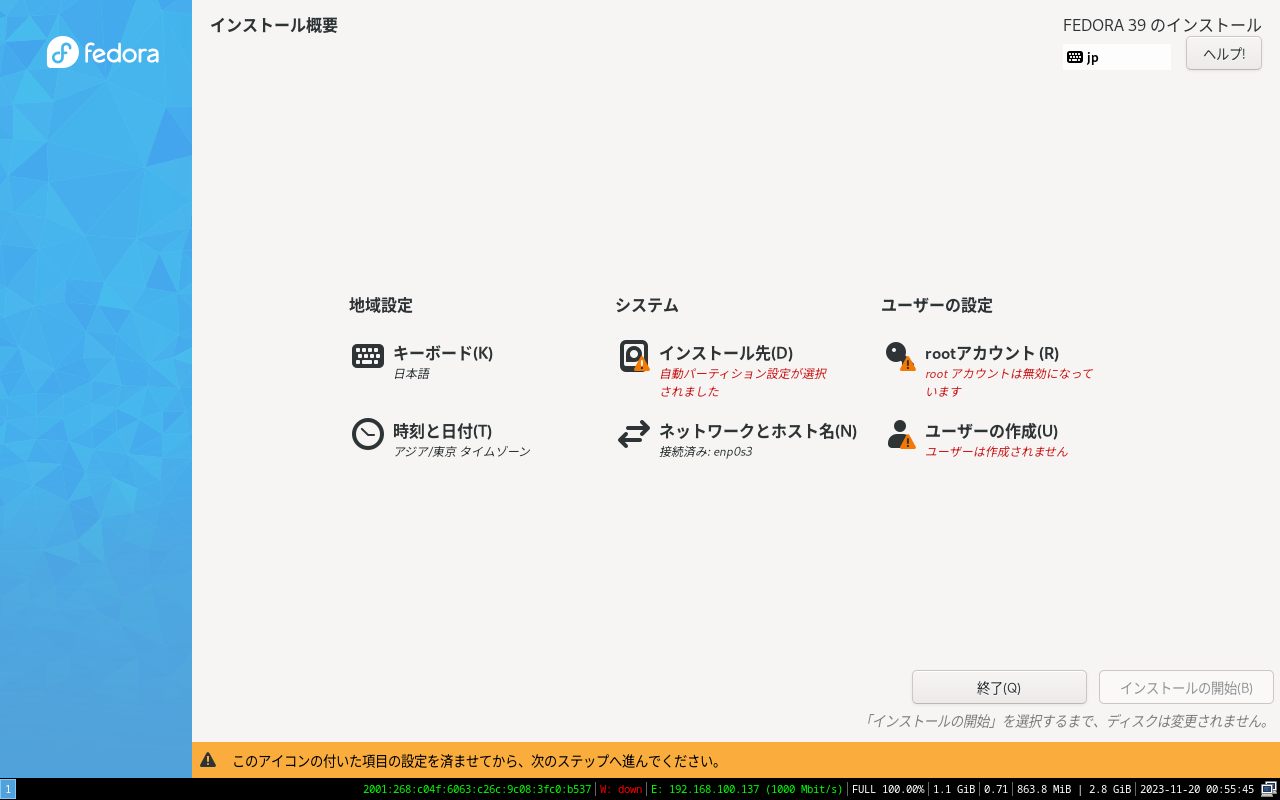Click the IPv6 address in the status bar
This screenshot has height=800, width=1280.
tap(477, 789)
